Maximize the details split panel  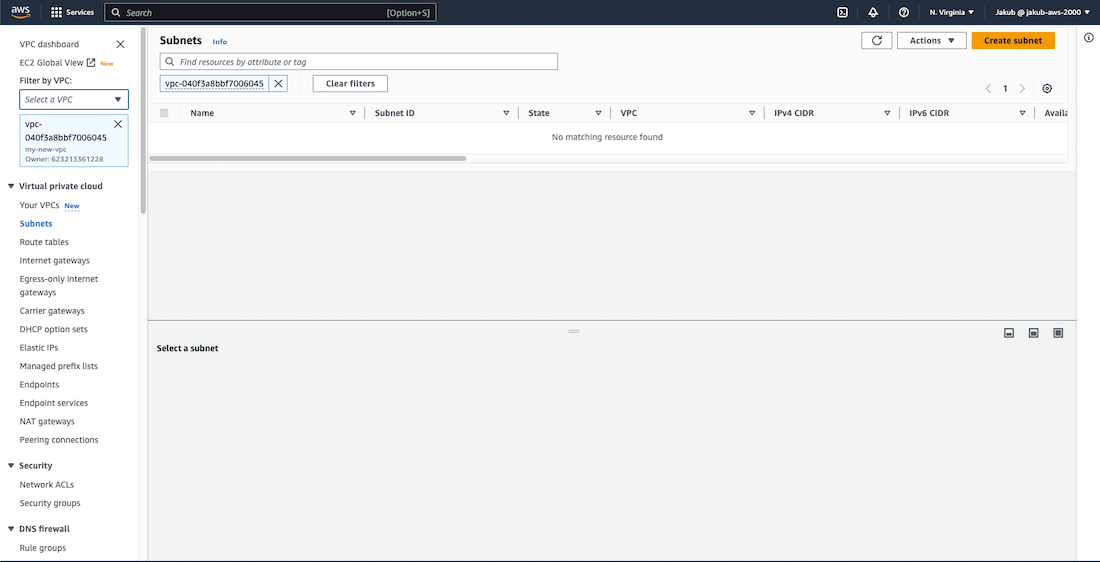[1058, 333]
